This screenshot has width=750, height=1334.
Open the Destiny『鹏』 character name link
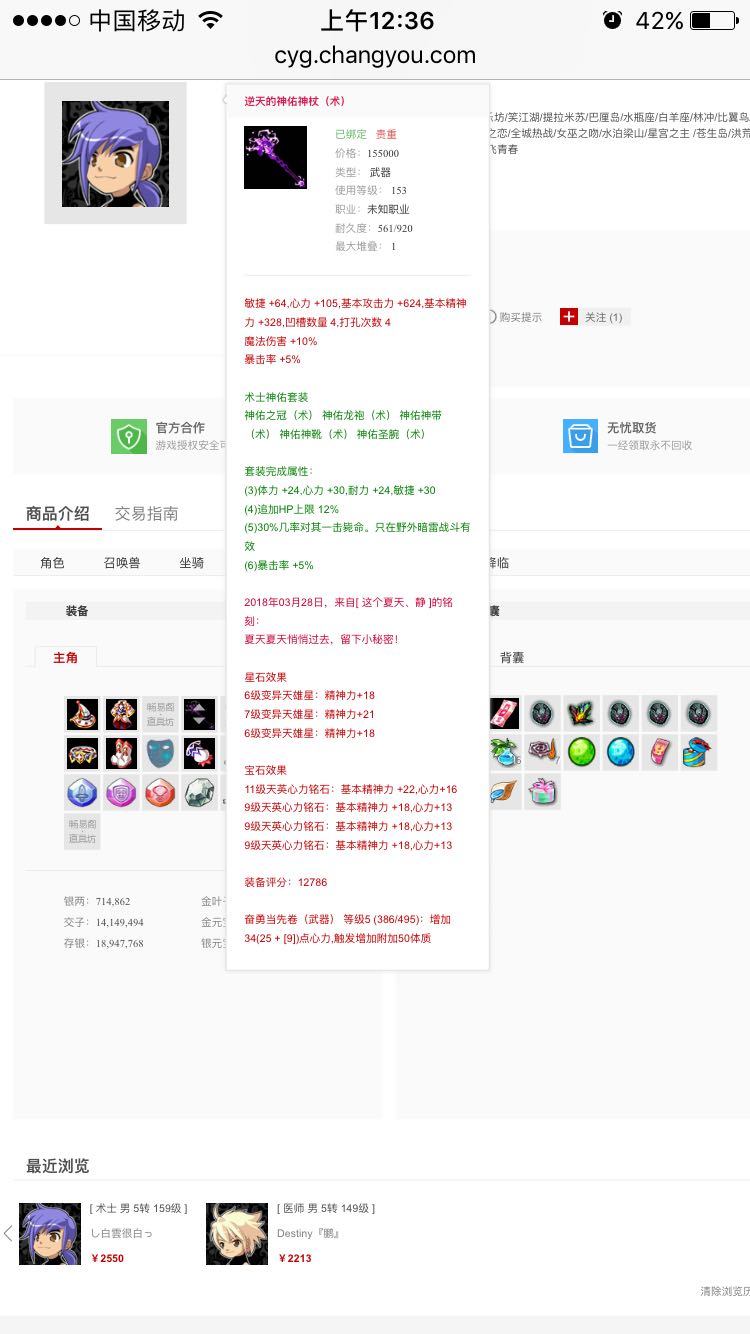click(x=309, y=1233)
